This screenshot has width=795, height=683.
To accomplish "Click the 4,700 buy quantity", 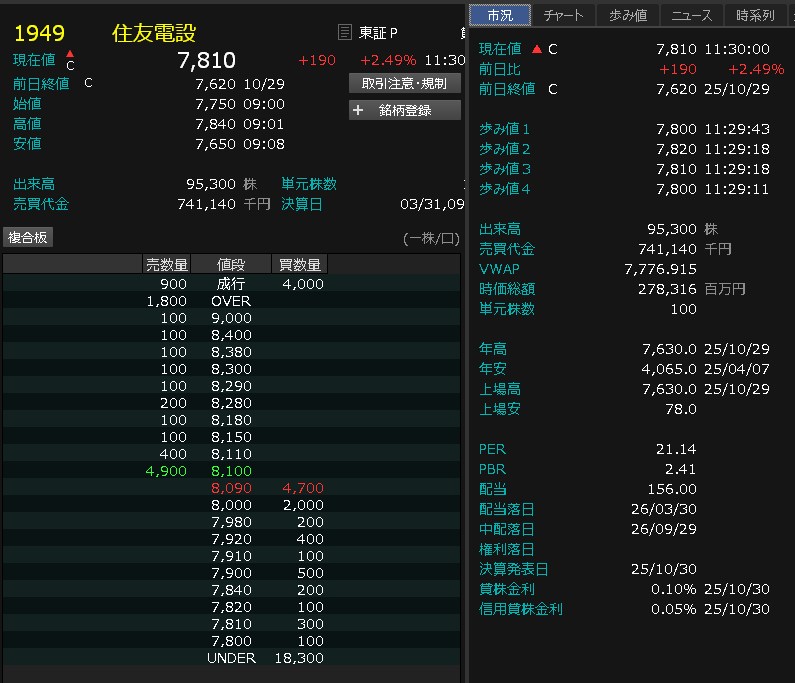I will click(x=303, y=488).
